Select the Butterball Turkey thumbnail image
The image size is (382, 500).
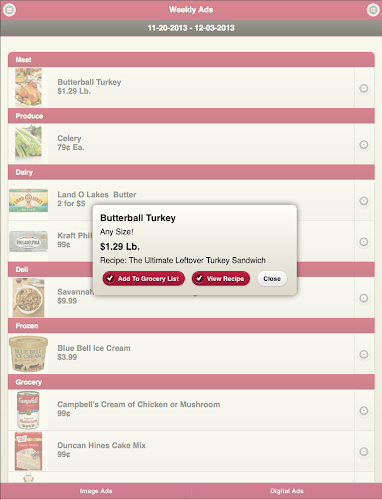[x=29, y=87]
